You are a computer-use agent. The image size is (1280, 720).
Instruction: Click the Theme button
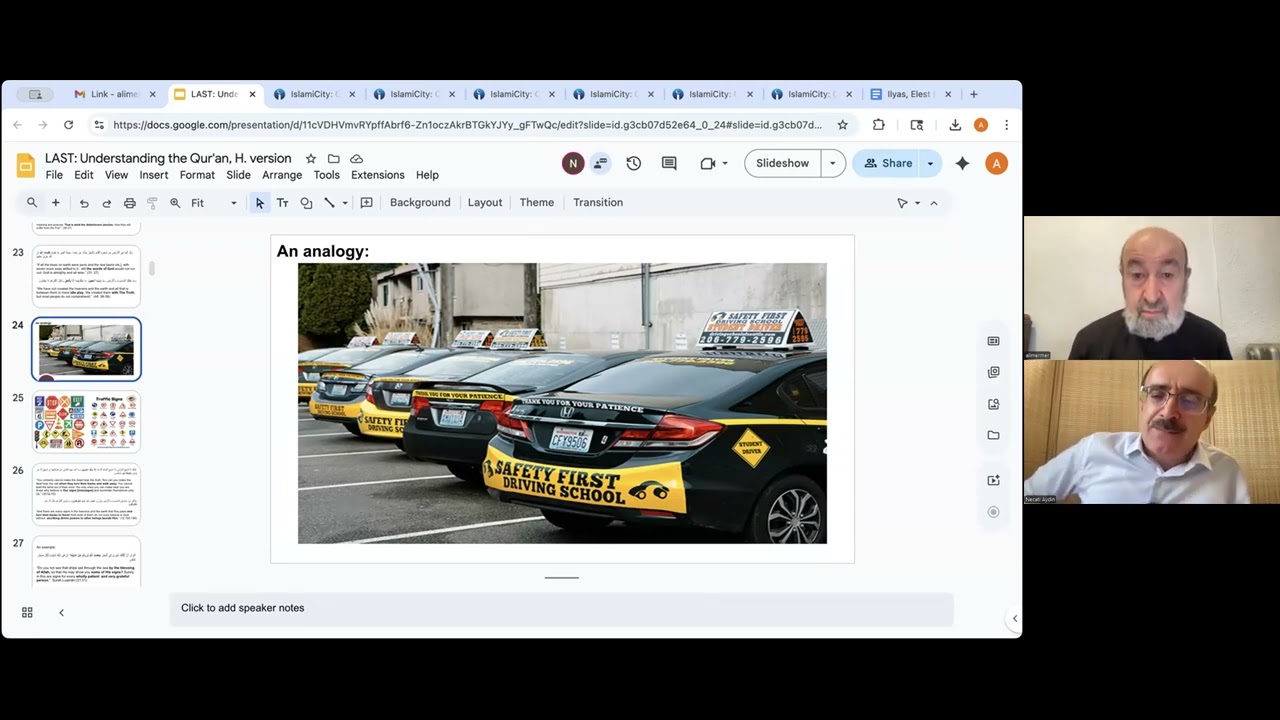[x=537, y=203]
